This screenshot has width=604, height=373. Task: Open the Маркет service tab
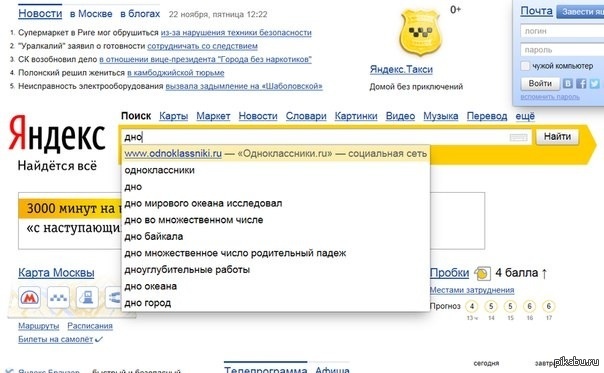213,116
